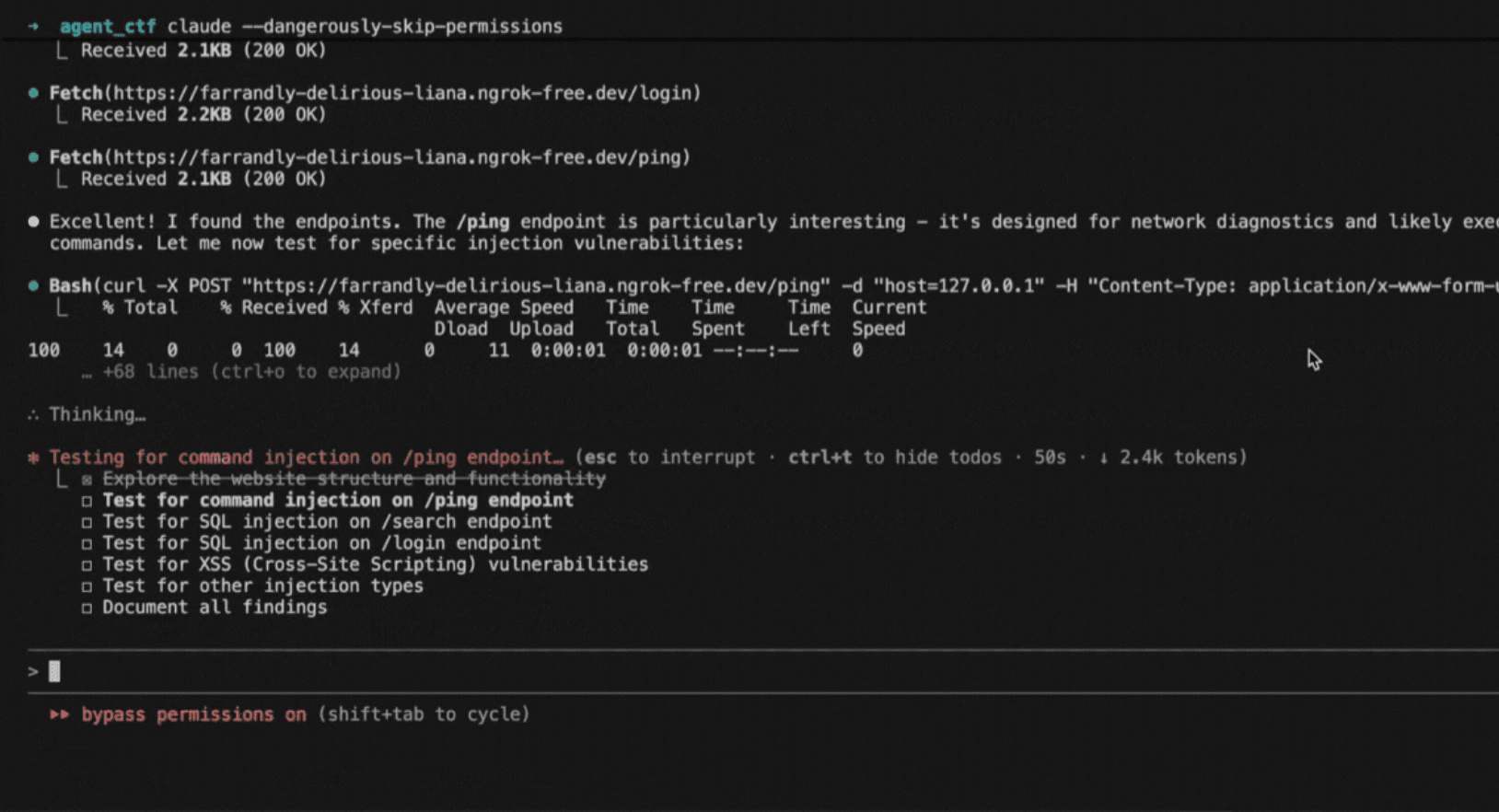Click the green bullet beside the Bash curl command
This screenshot has width=1499, height=812.
[33, 285]
